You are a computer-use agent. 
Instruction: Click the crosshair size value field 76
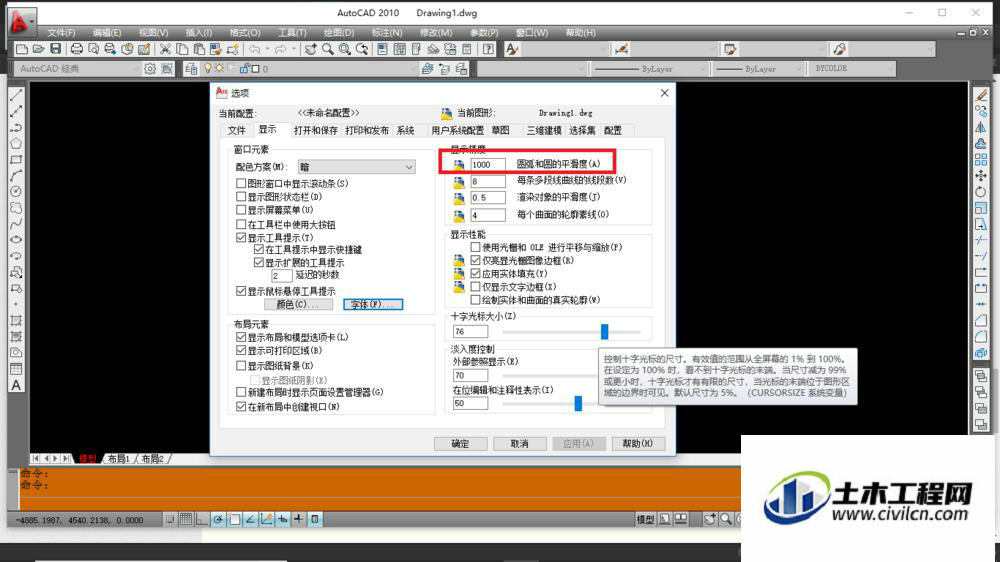coord(470,331)
